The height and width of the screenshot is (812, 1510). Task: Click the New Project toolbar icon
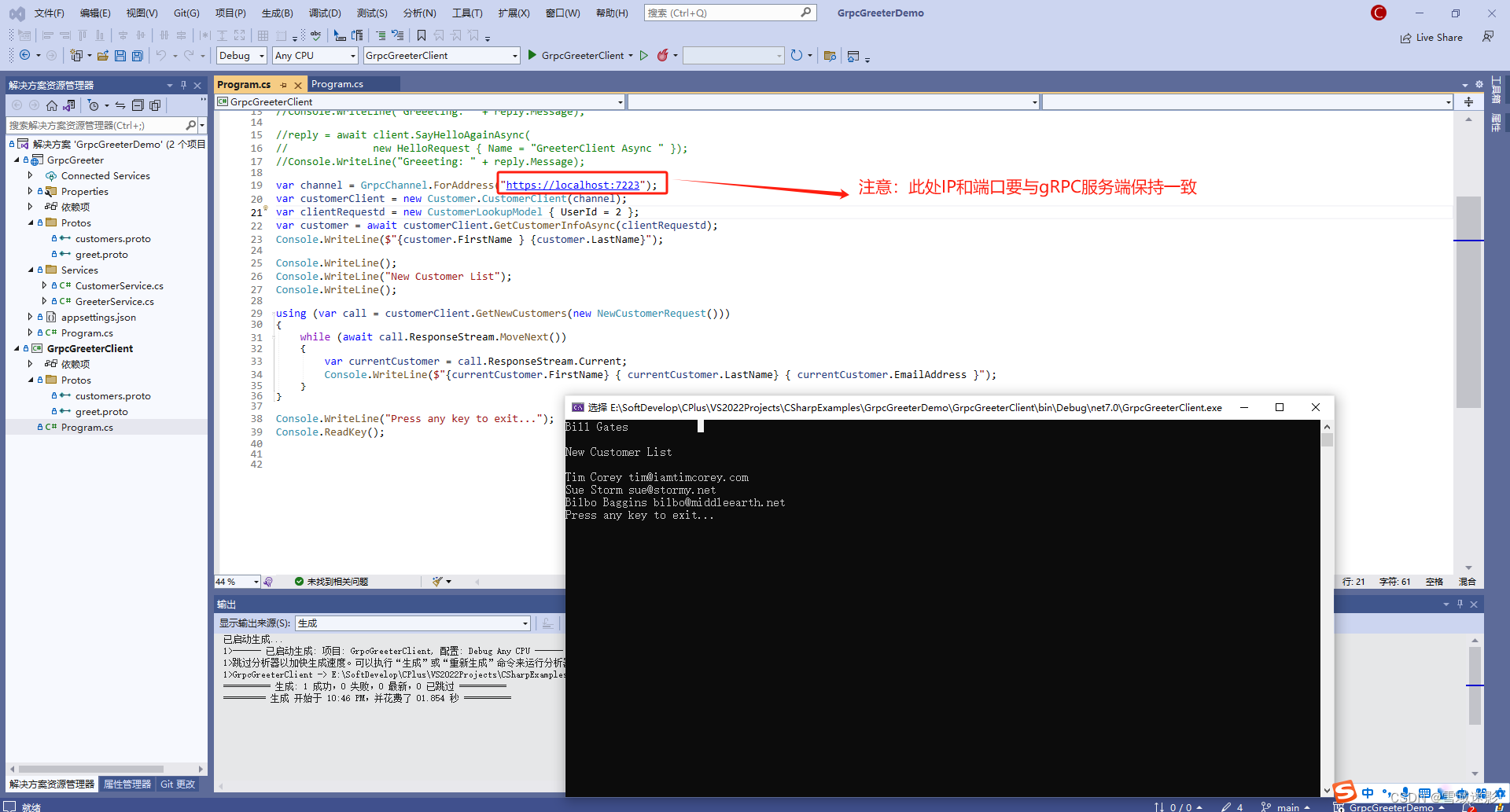[x=76, y=55]
